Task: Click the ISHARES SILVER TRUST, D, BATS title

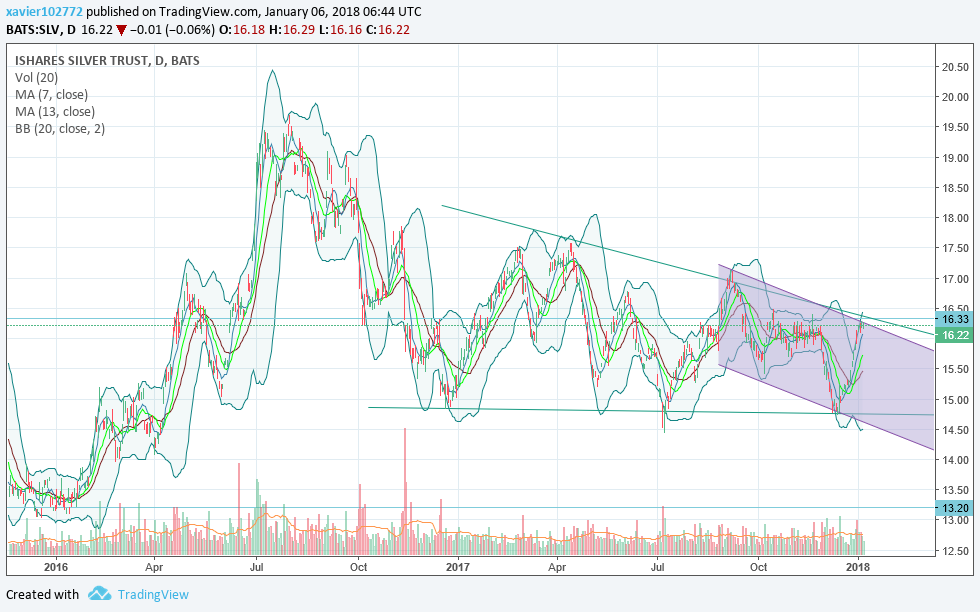Action: [108, 61]
